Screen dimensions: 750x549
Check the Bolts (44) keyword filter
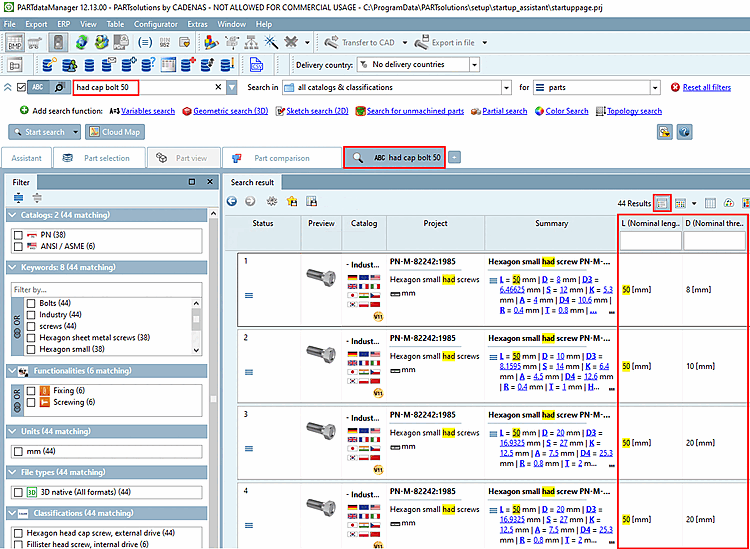tap(31, 303)
